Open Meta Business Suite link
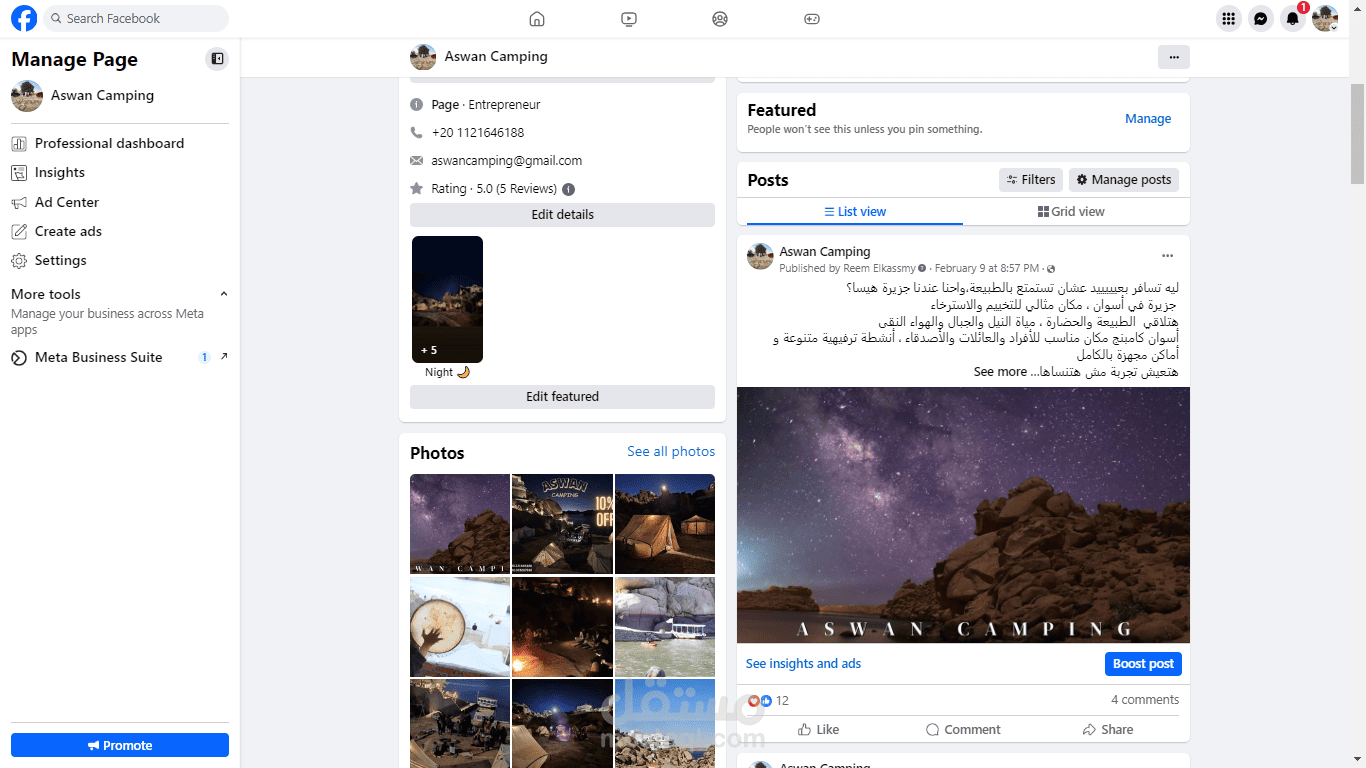Image resolution: width=1366 pixels, height=768 pixels. (x=98, y=357)
